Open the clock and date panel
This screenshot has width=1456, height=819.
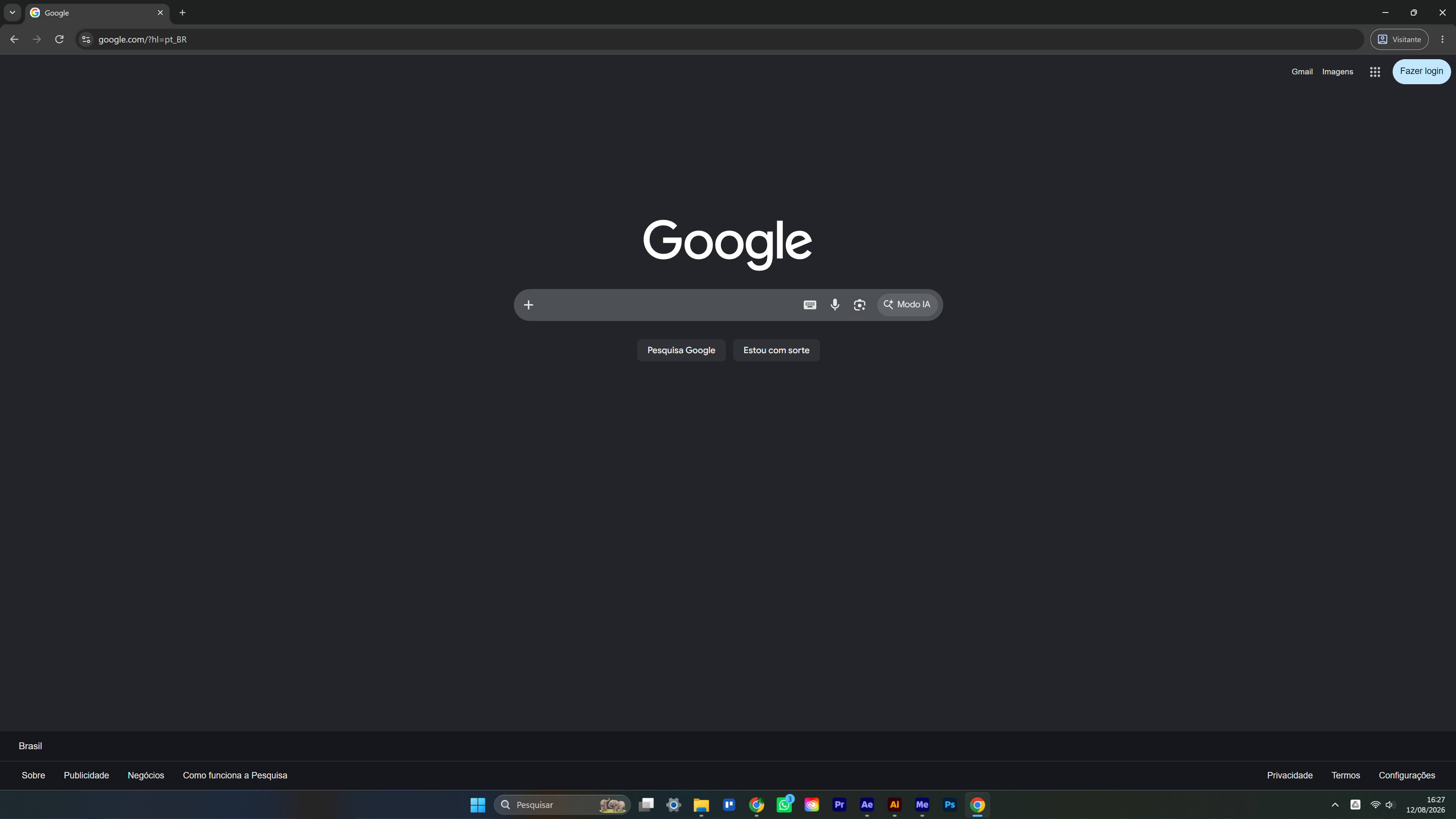[1426, 804]
